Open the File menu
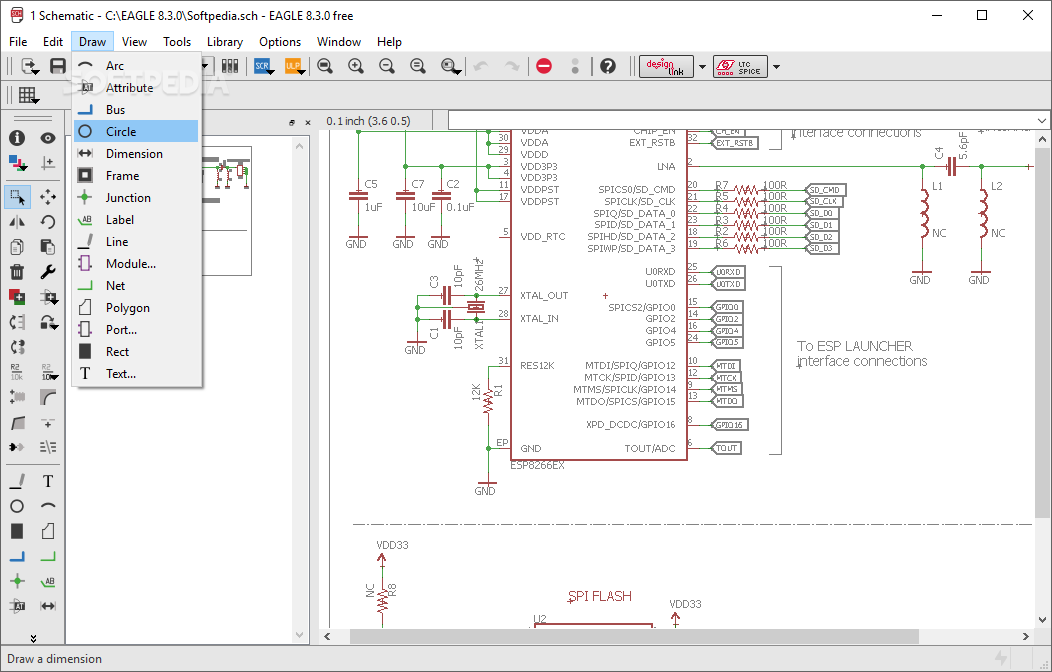 [18, 42]
